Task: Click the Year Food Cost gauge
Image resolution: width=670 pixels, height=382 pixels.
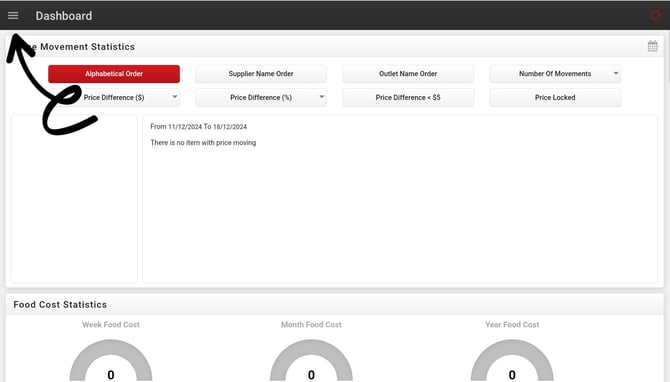Action: tap(512, 360)
